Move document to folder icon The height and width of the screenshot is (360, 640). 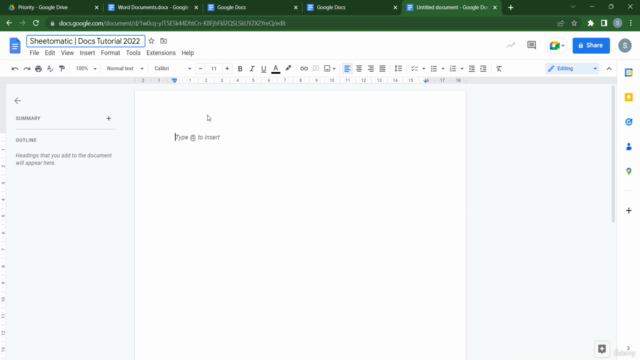coord(164,41)
